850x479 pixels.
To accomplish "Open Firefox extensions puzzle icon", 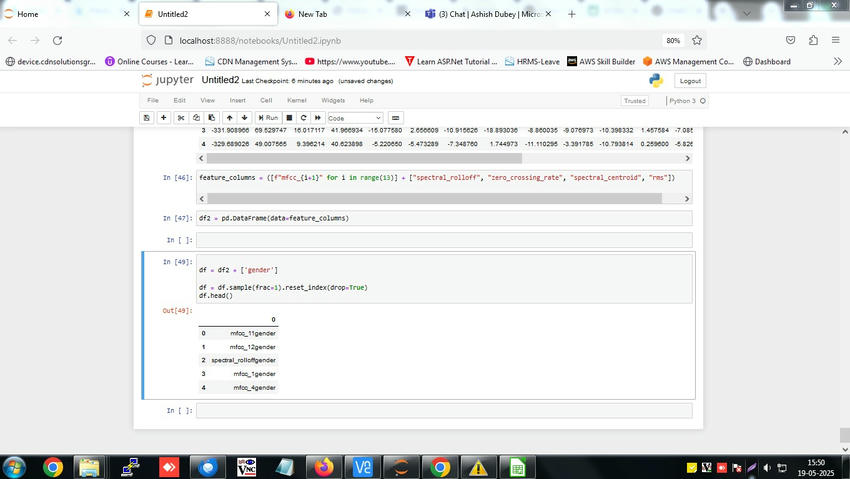I will (813, 40).
